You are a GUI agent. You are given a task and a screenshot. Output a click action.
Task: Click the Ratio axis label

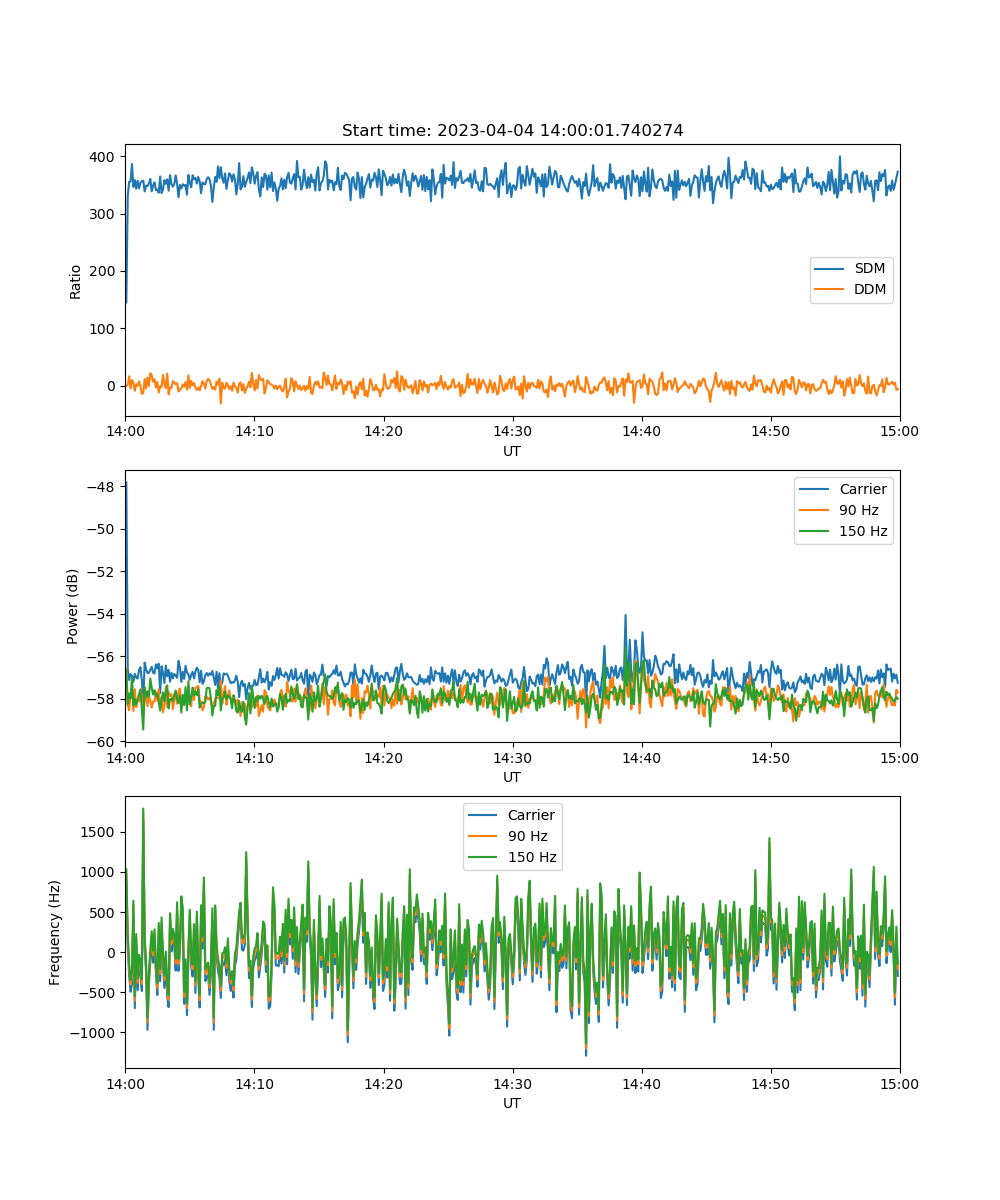coord(76,280)
